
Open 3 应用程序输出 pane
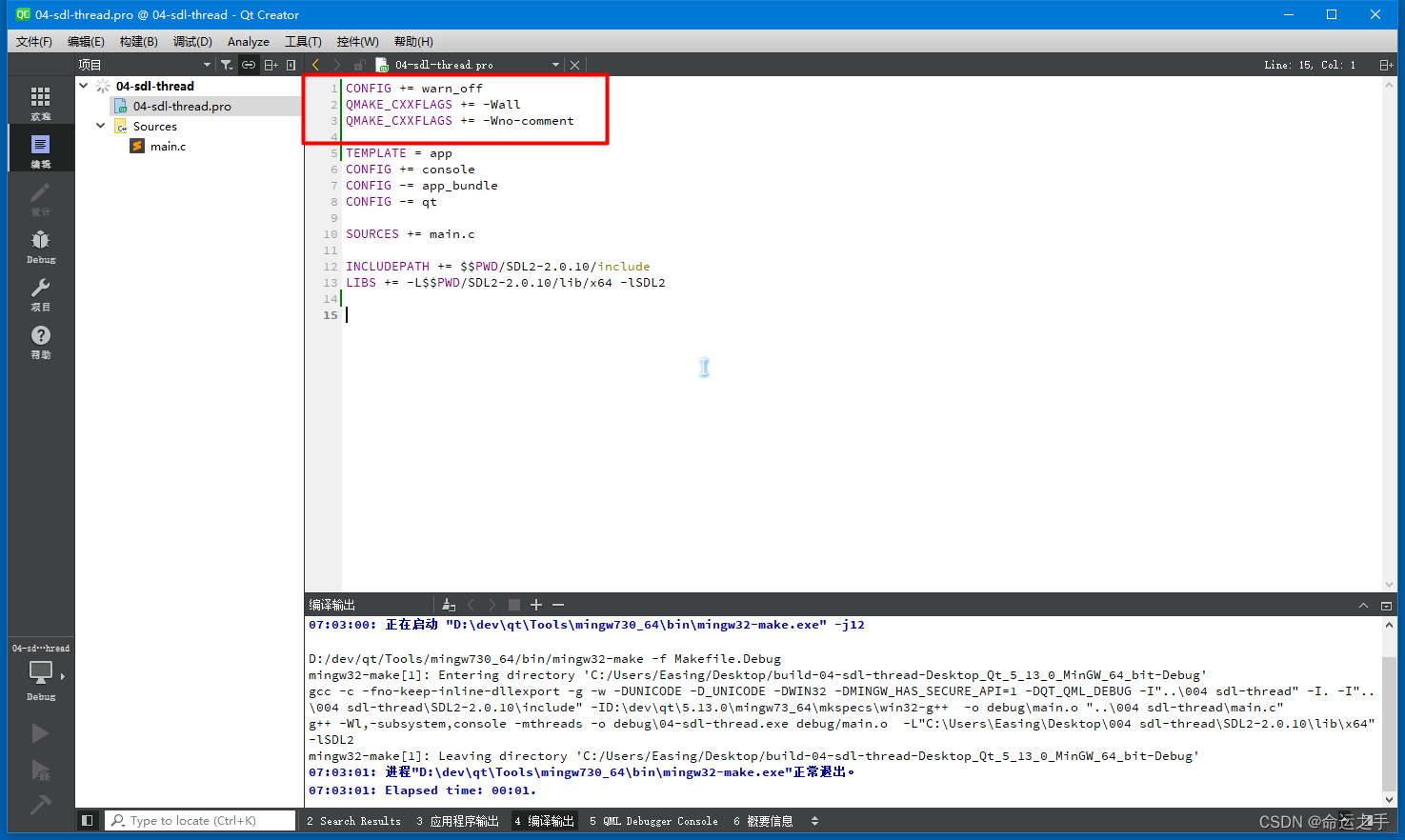pos(457,821)
